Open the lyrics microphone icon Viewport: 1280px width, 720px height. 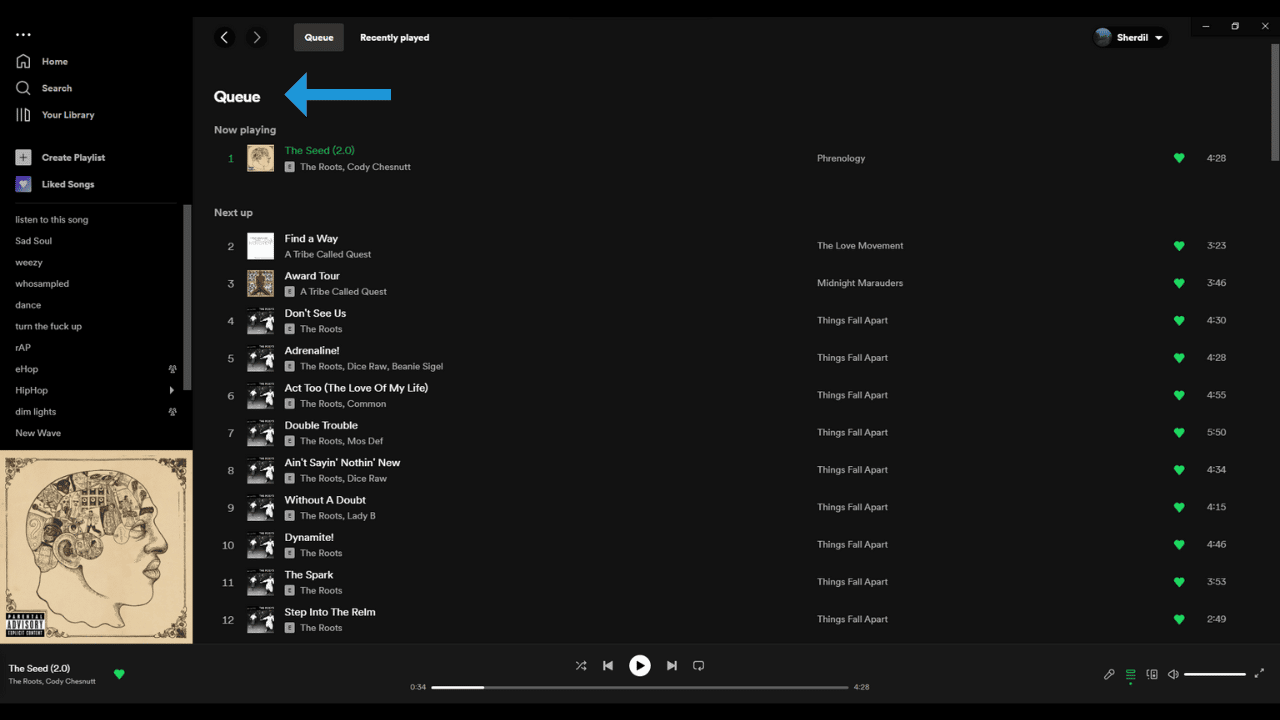pyautogui.click(x=1109, y=674)
